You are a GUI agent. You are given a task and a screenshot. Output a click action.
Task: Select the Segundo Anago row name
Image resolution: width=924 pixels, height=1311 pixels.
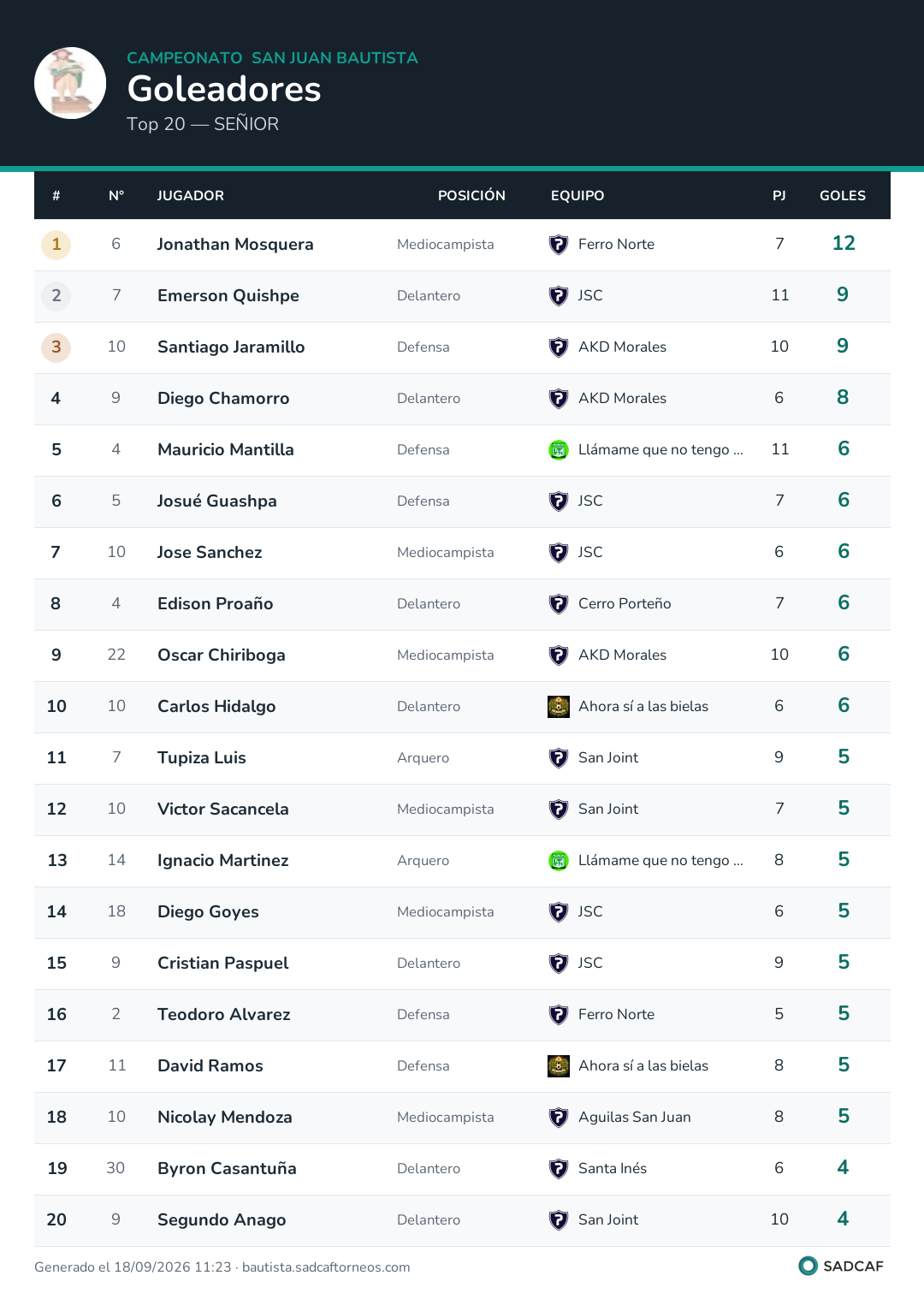point(222,1220)
